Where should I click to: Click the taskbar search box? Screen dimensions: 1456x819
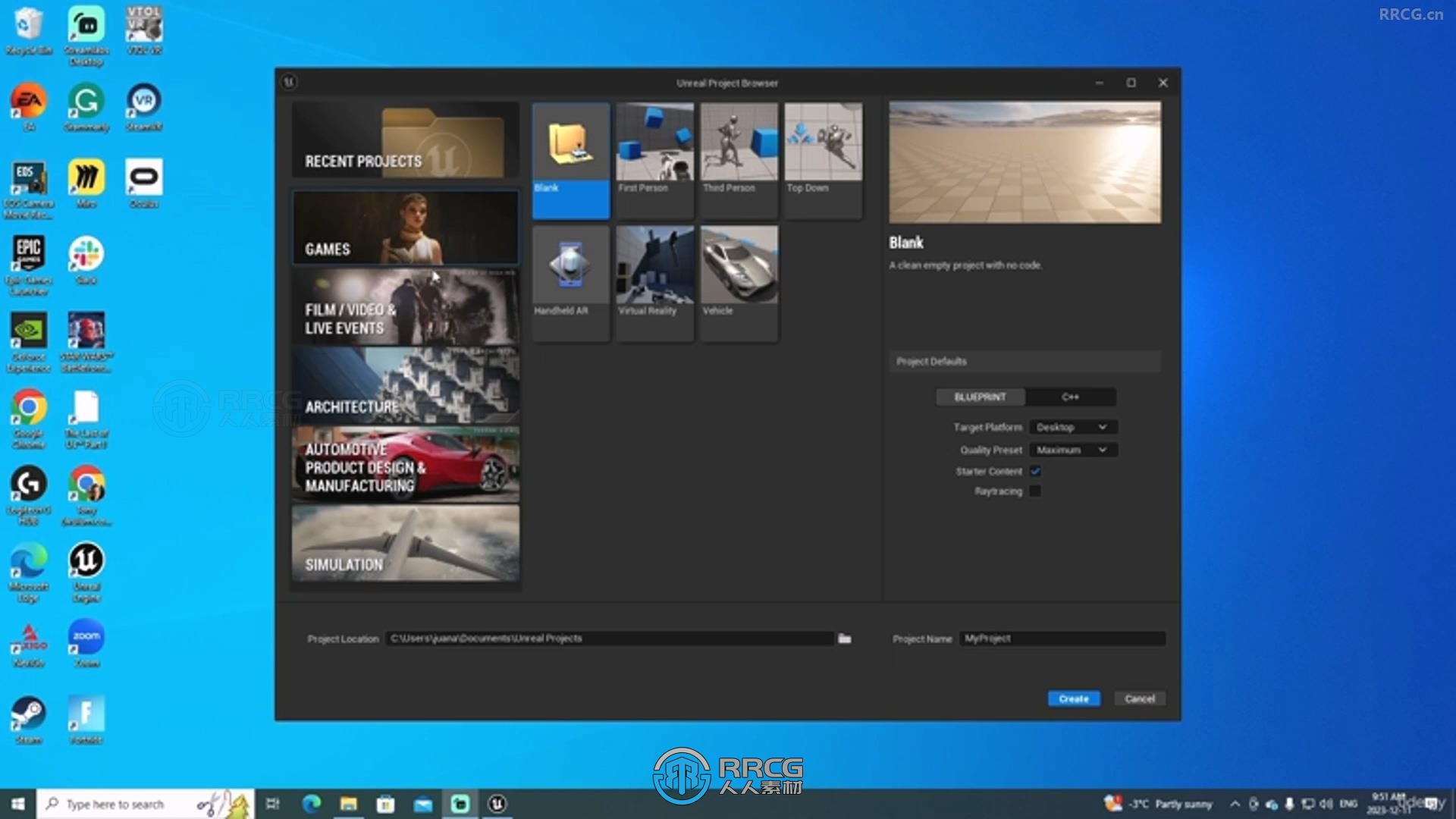pos(145,804)
